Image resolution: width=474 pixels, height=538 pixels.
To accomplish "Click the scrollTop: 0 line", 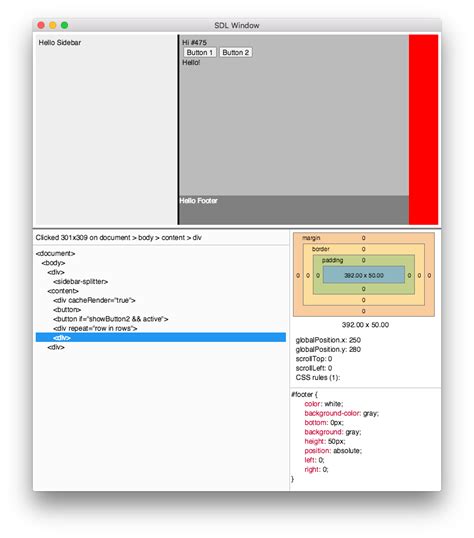I will [x=314, y=359].
